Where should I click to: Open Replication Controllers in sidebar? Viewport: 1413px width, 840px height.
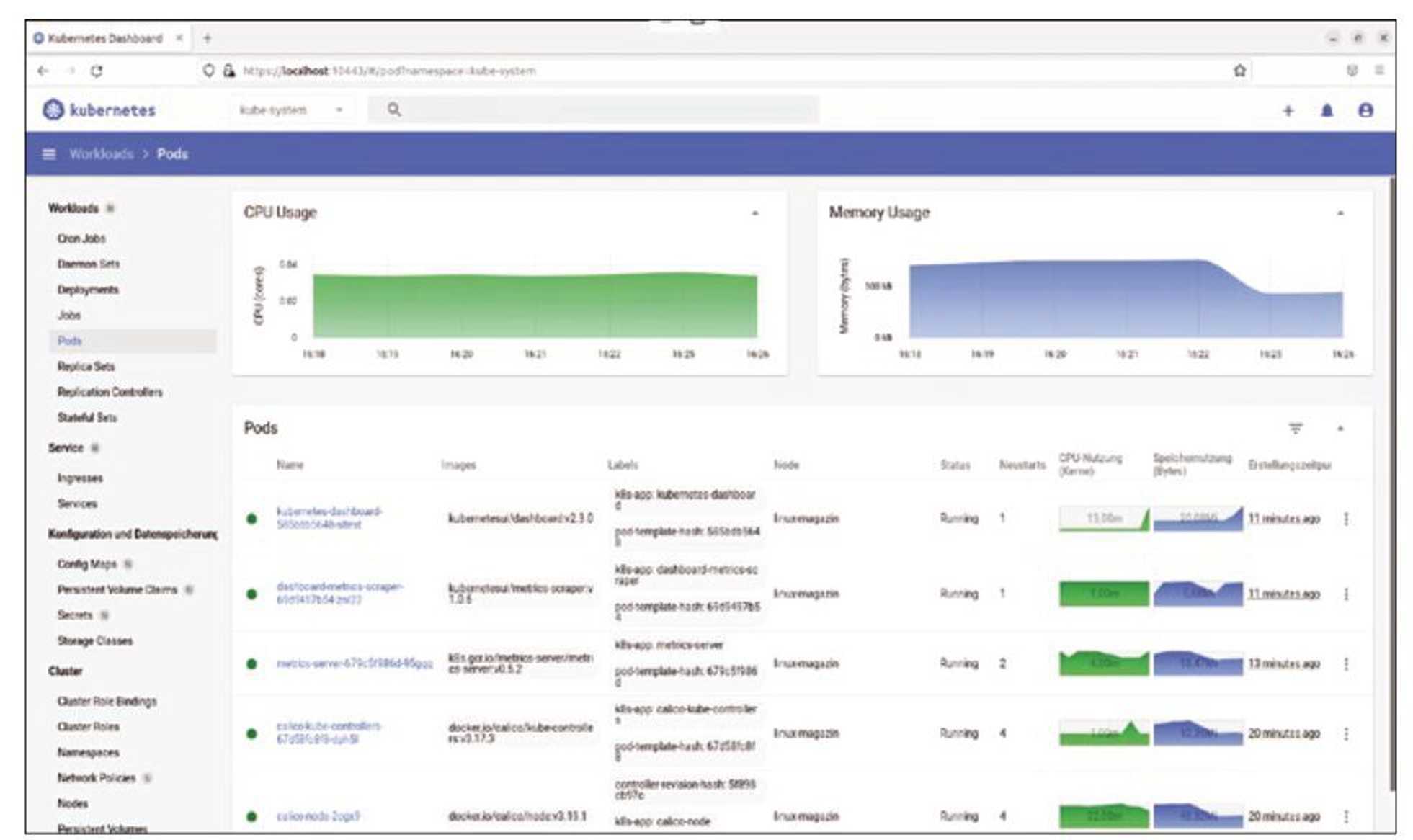[110, 392]
